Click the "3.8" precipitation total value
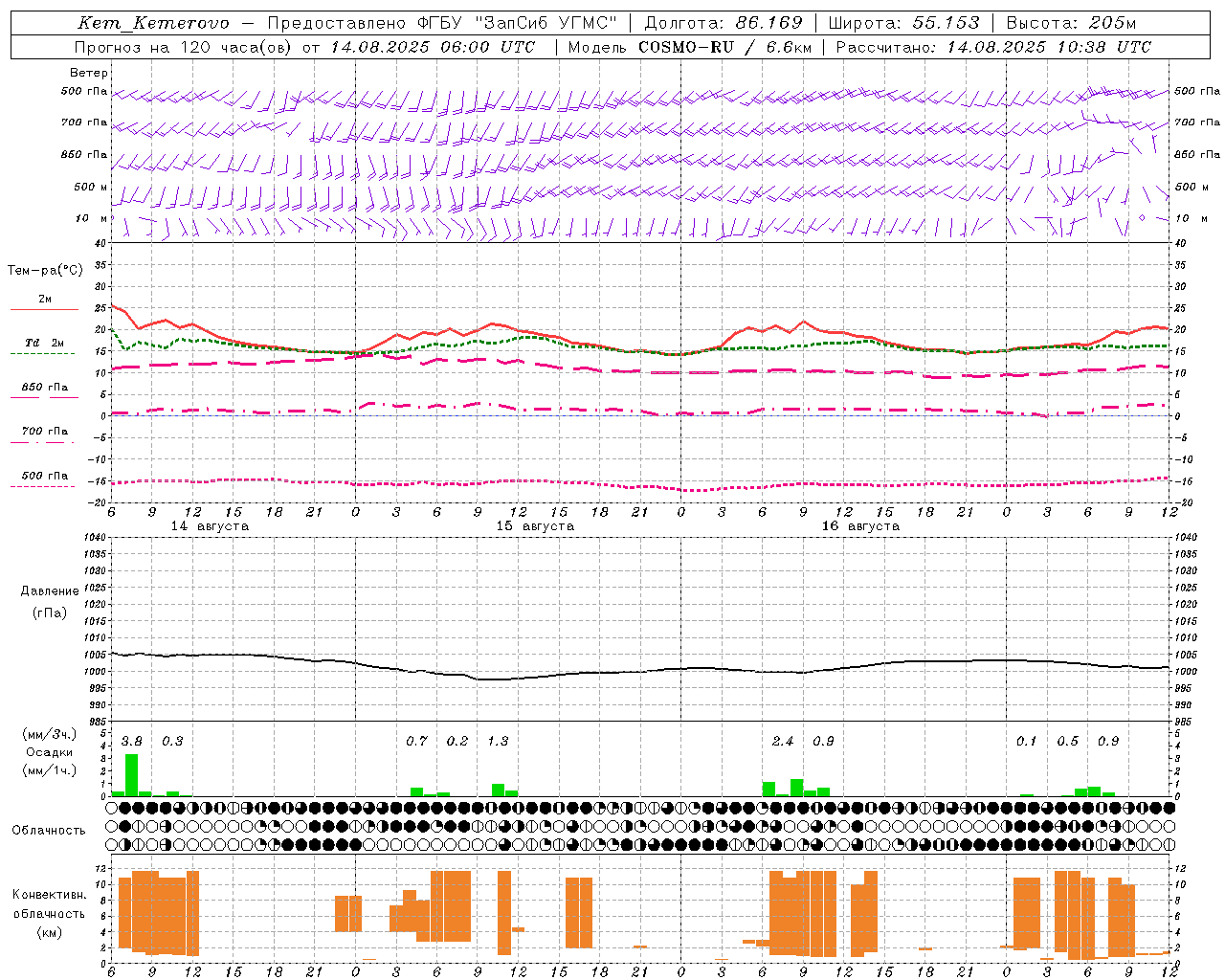Image resolution: width=1225 pixels, height=980 pixels. point(132,742)
